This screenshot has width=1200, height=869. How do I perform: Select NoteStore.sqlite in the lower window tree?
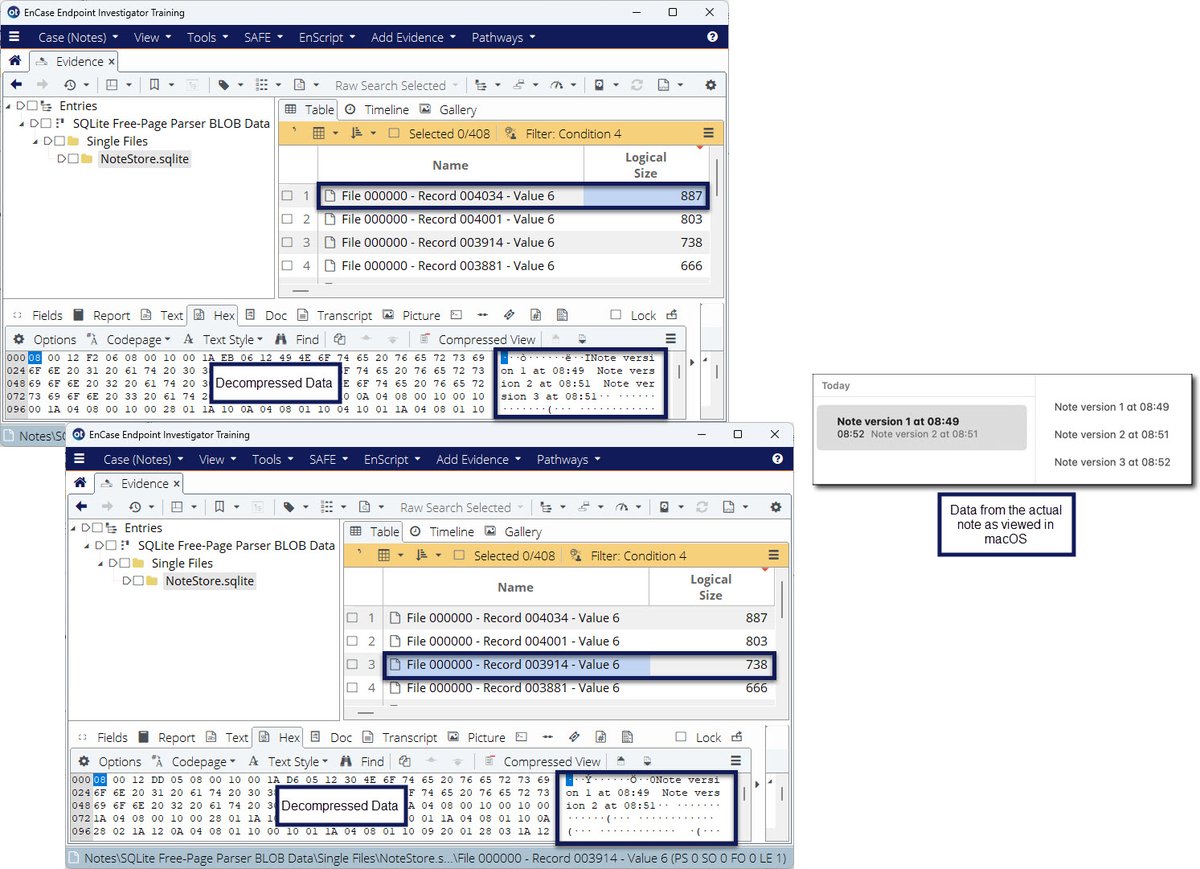(209, 581)
